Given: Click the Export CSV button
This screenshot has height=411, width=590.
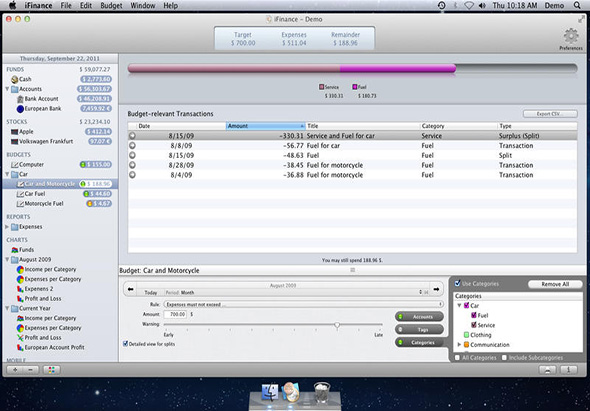Looking at the screenshot, I should pyautogui.click(x=550, y=114).
